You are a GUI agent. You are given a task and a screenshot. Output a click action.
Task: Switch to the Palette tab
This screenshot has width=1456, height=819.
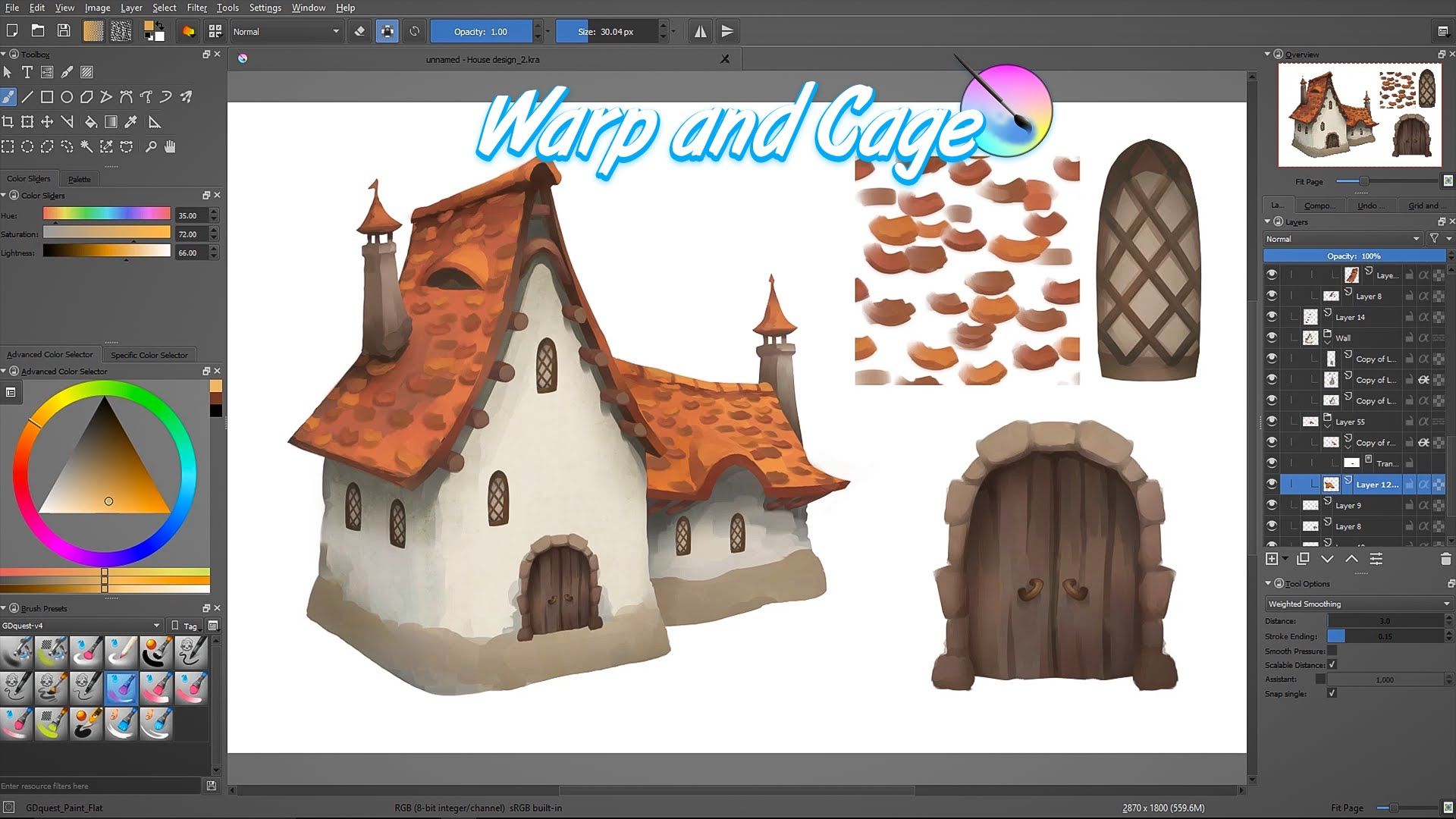[x=80, y=179]
